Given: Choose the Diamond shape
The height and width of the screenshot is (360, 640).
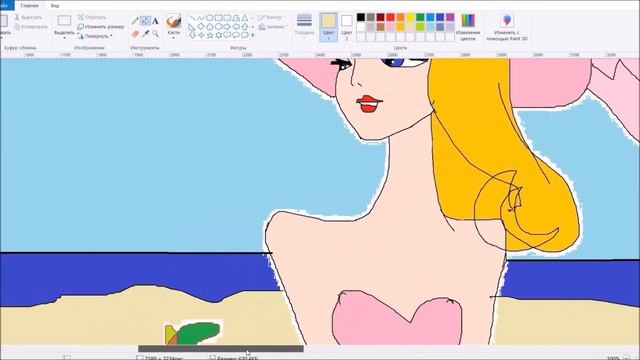Looking at the screenshot, I should tap(201, 27).
